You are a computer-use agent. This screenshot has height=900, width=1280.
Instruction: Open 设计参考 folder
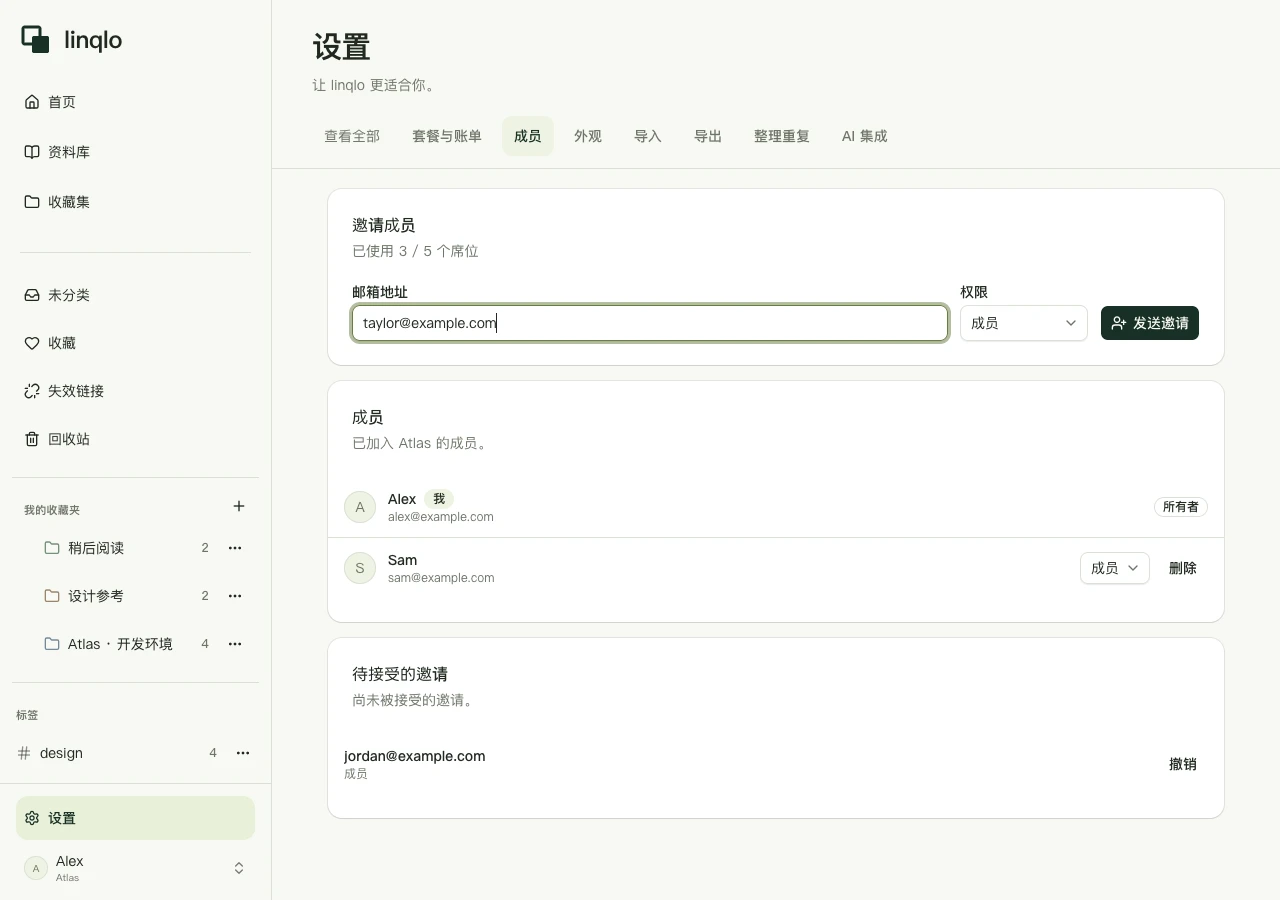(96, 596)
